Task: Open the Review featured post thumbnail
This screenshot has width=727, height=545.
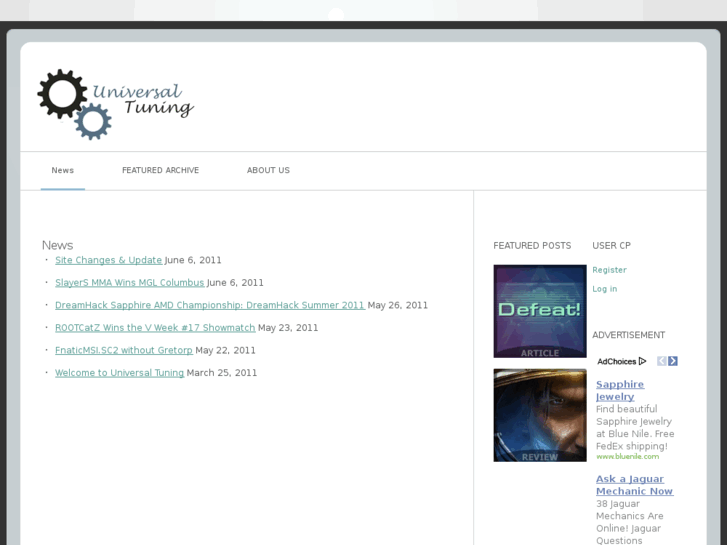Action: tap(540, 415)
